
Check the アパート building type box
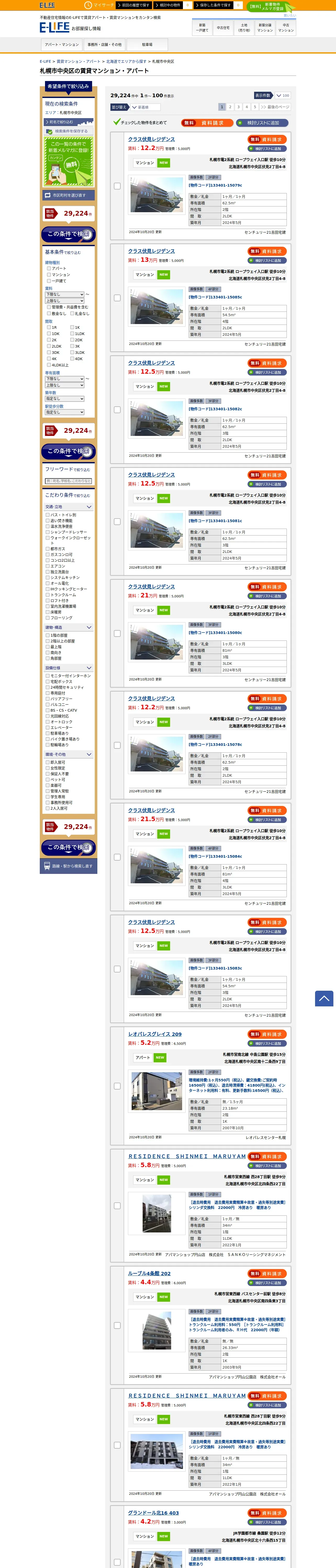tap(49, 268)
